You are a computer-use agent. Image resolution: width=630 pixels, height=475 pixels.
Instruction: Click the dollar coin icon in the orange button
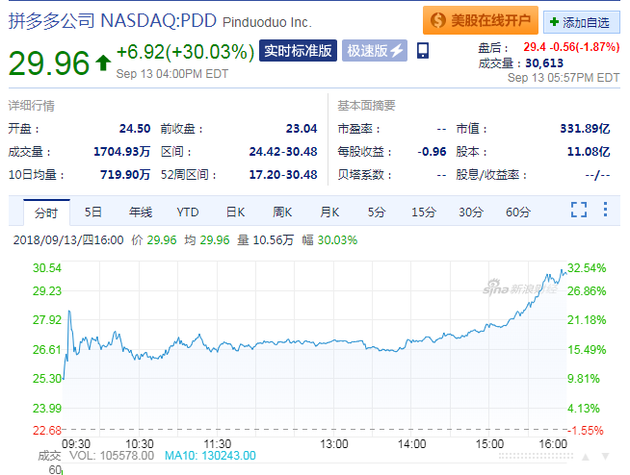[x=438, y=20]
